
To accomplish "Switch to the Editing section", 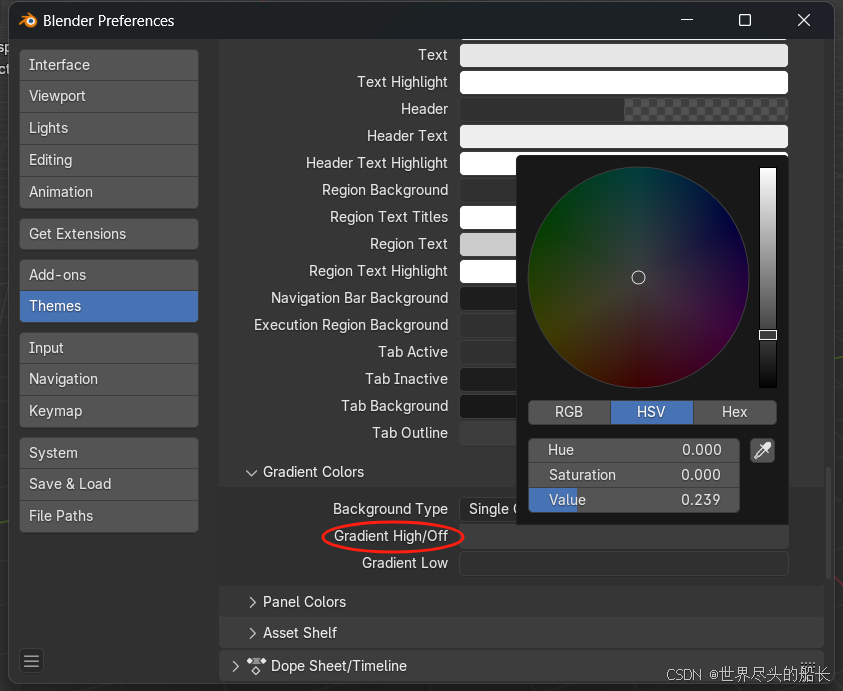I will (109, 160).
